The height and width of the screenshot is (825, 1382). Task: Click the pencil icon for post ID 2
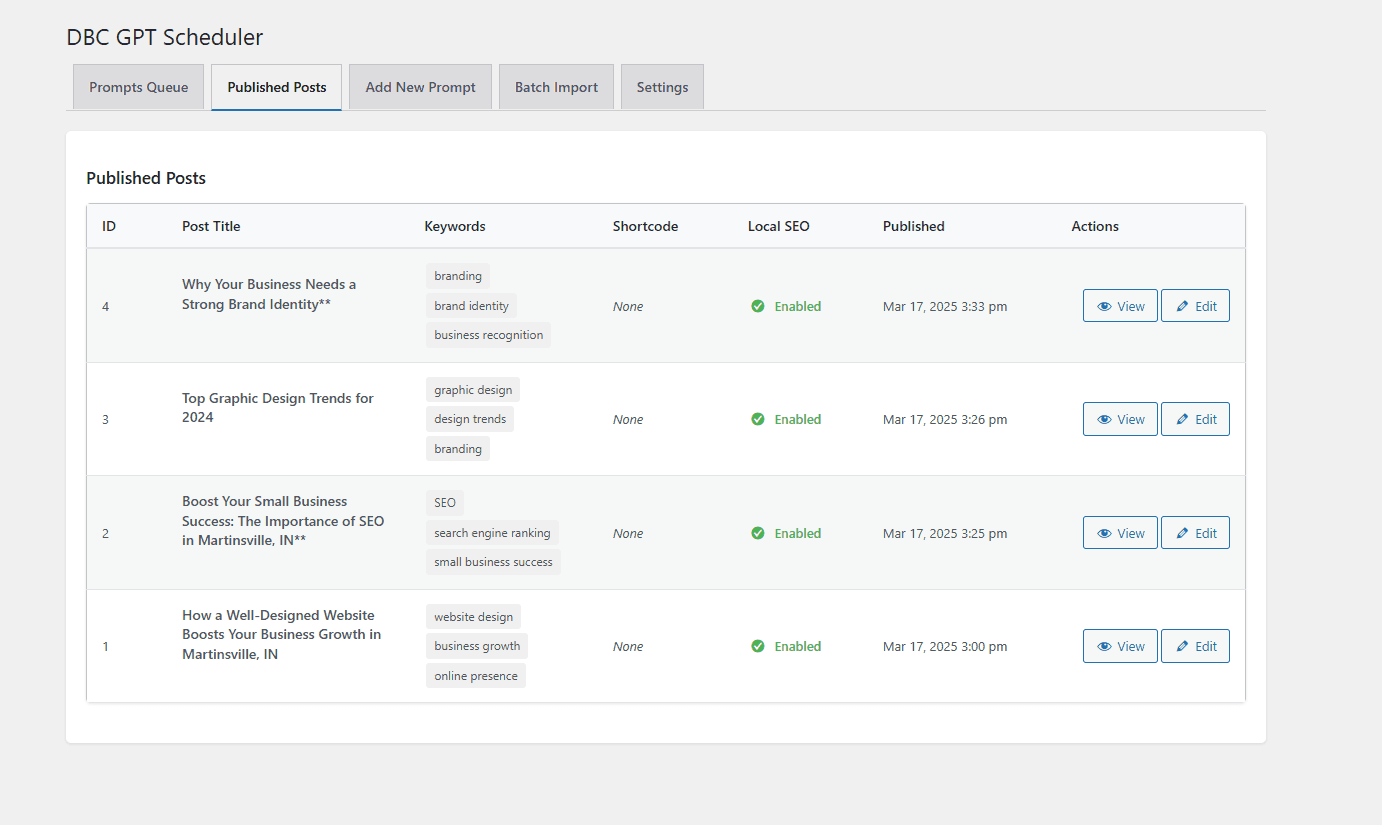[1182, 533]
